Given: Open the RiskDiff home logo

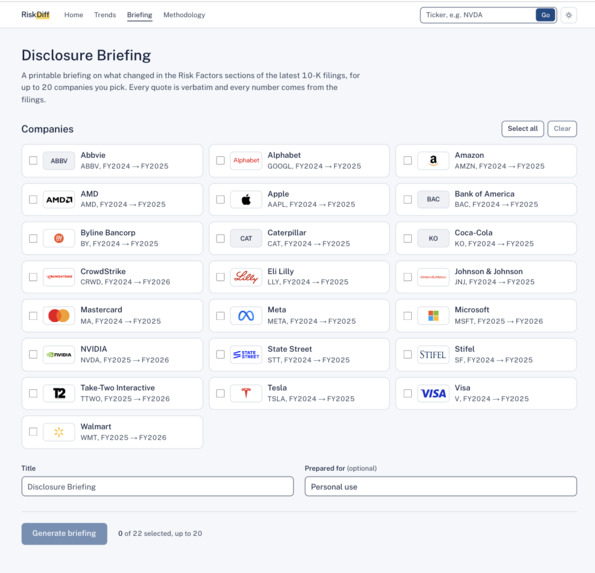Looking at the screenshot, I should coord(35,15).
